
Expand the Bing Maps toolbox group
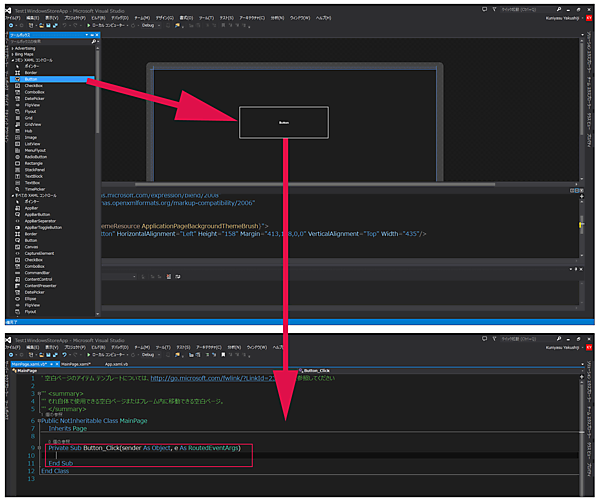pyautogui.click(x=24, y=54)
